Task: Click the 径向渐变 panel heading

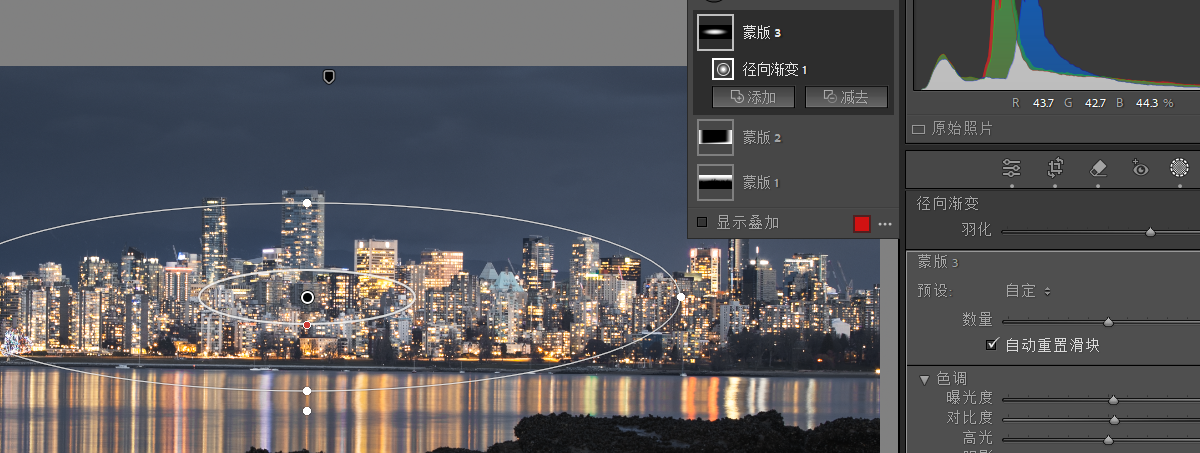Action: click(x=948, y=204)
